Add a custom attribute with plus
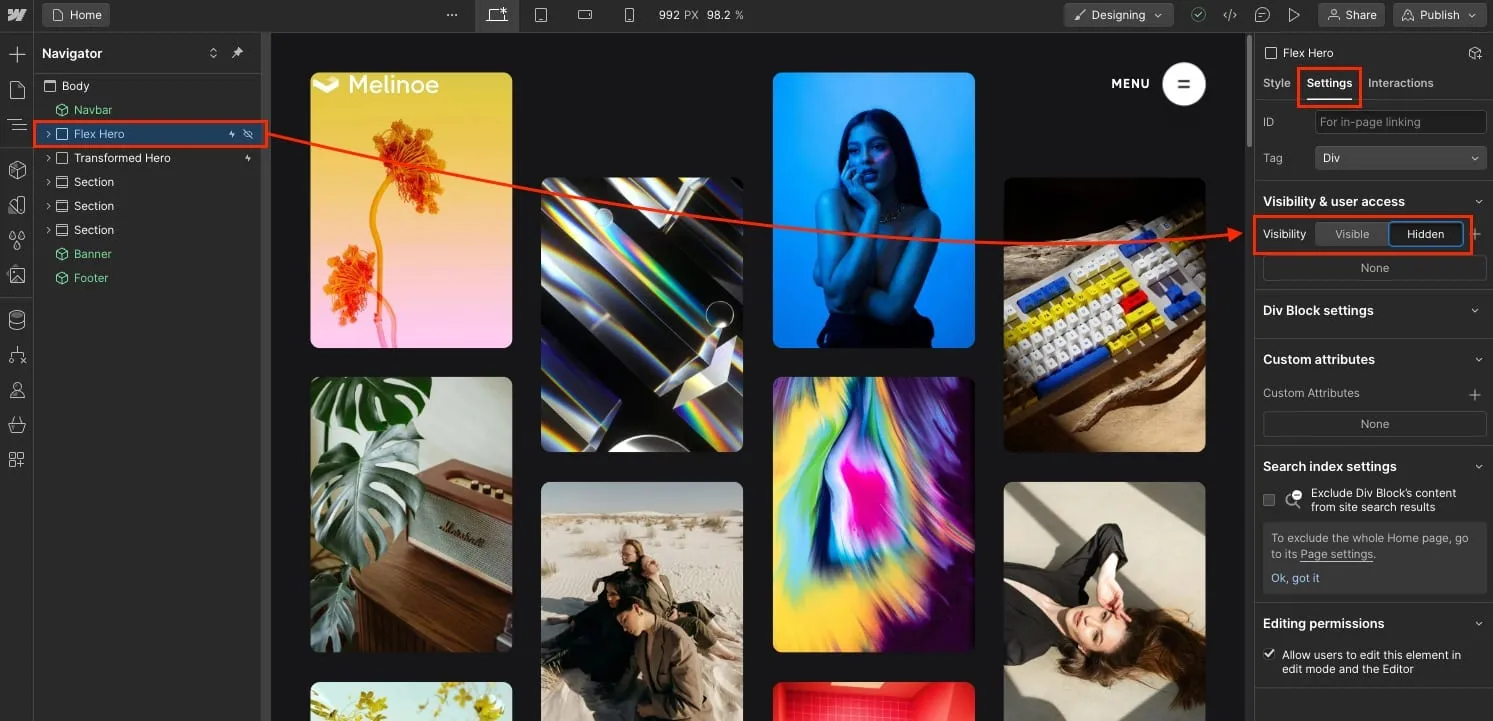This screenshot has width=1493, height=721. [x=1474, y=394]
